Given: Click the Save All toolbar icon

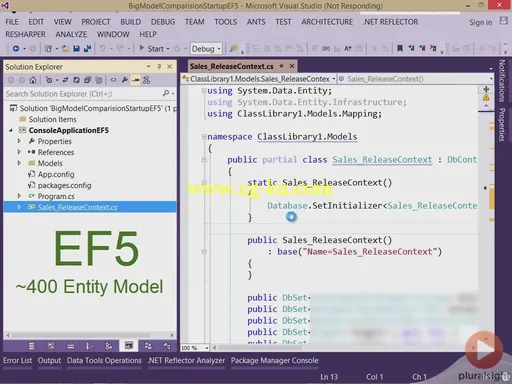Looking at the screenshot, I should click(88, 49).
